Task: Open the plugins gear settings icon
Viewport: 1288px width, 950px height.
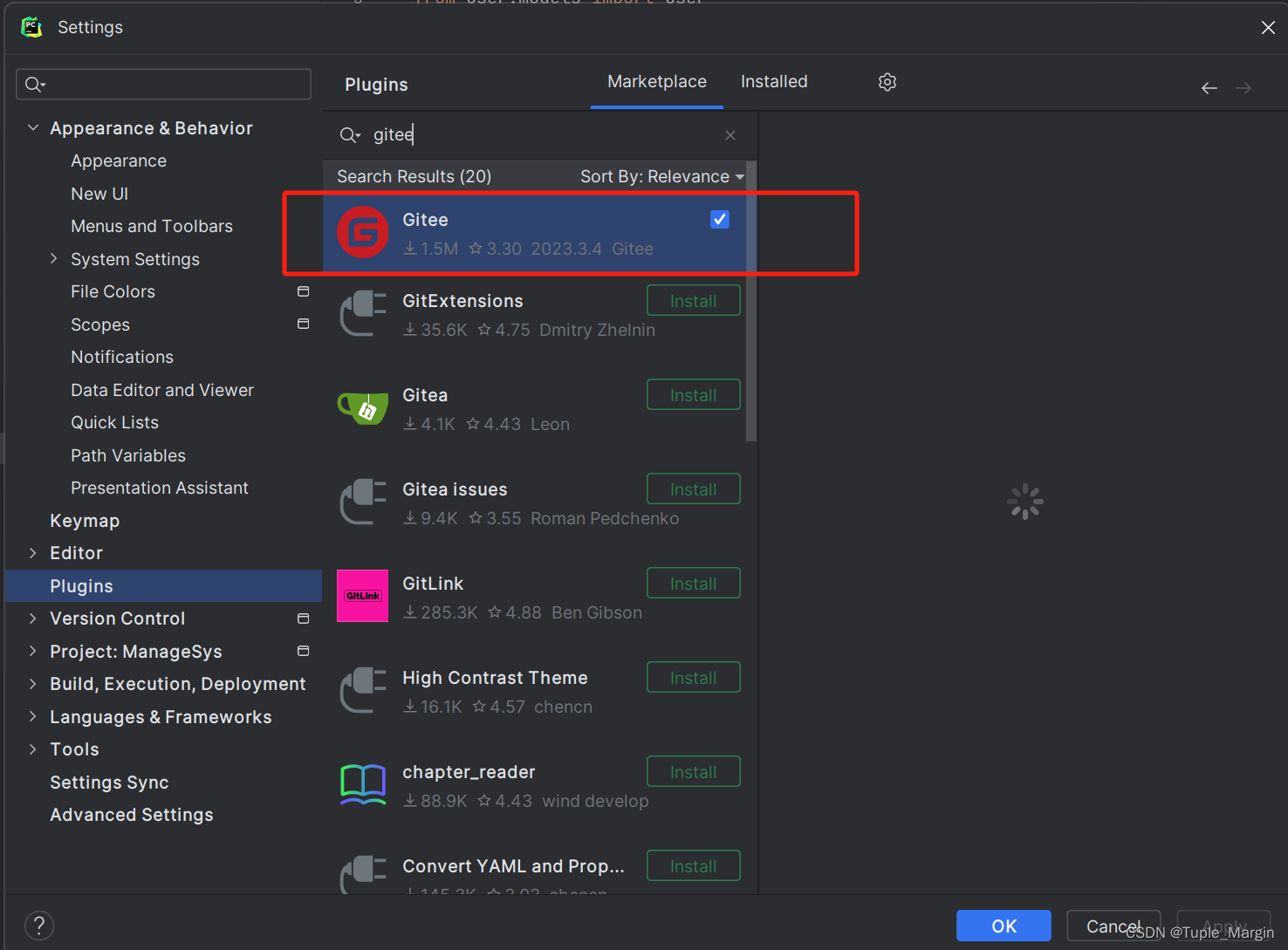Action: point(887,82)
